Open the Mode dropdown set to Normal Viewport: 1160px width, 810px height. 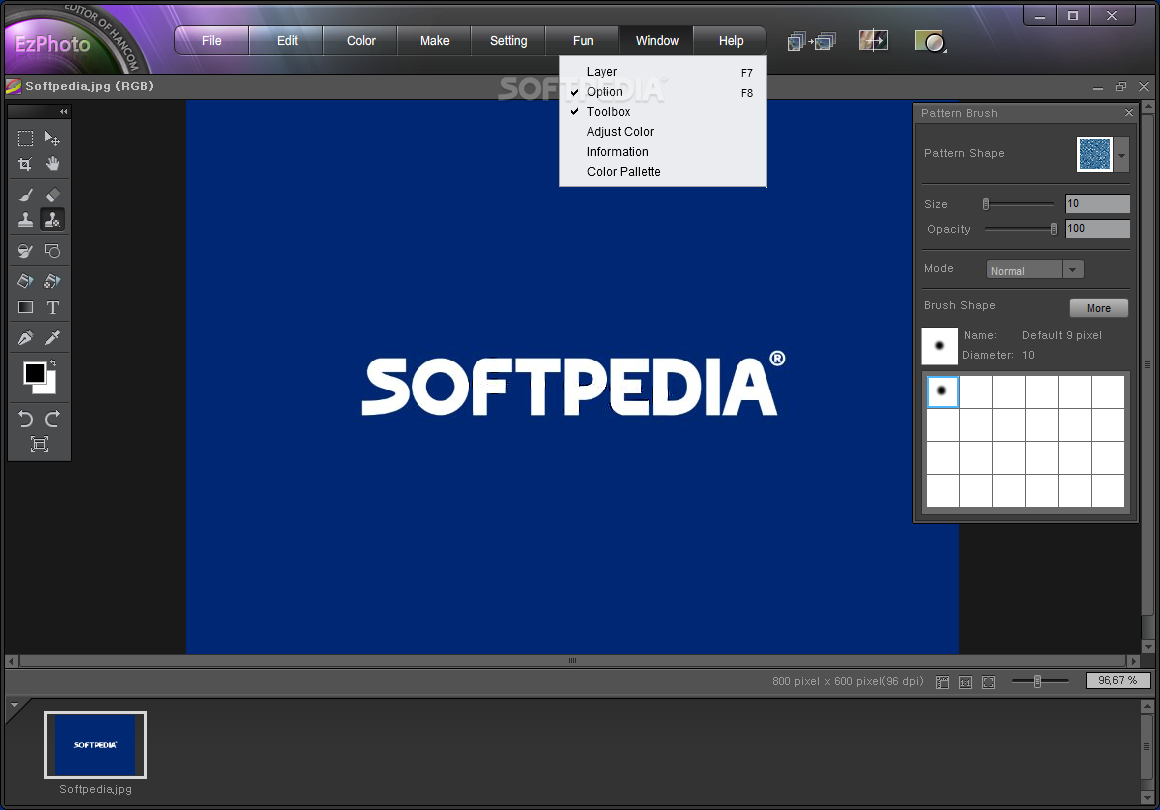(x=1035, y=270)
